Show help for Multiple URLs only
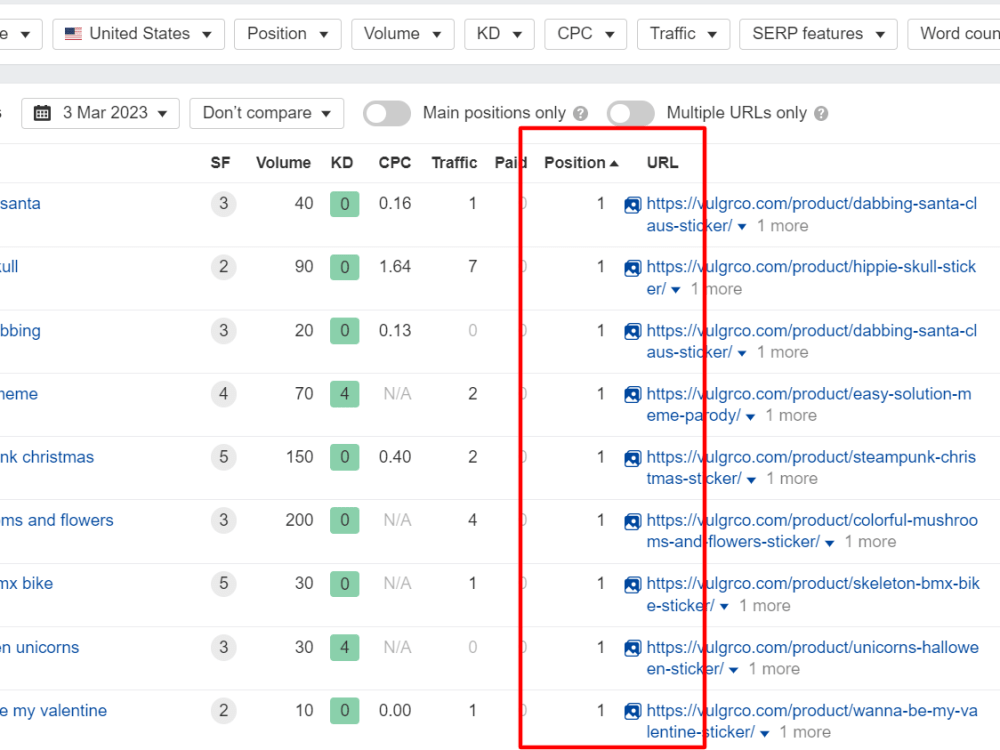This screenshot has width=1000, height=750. pyautogui.click(x=821, y=114)
